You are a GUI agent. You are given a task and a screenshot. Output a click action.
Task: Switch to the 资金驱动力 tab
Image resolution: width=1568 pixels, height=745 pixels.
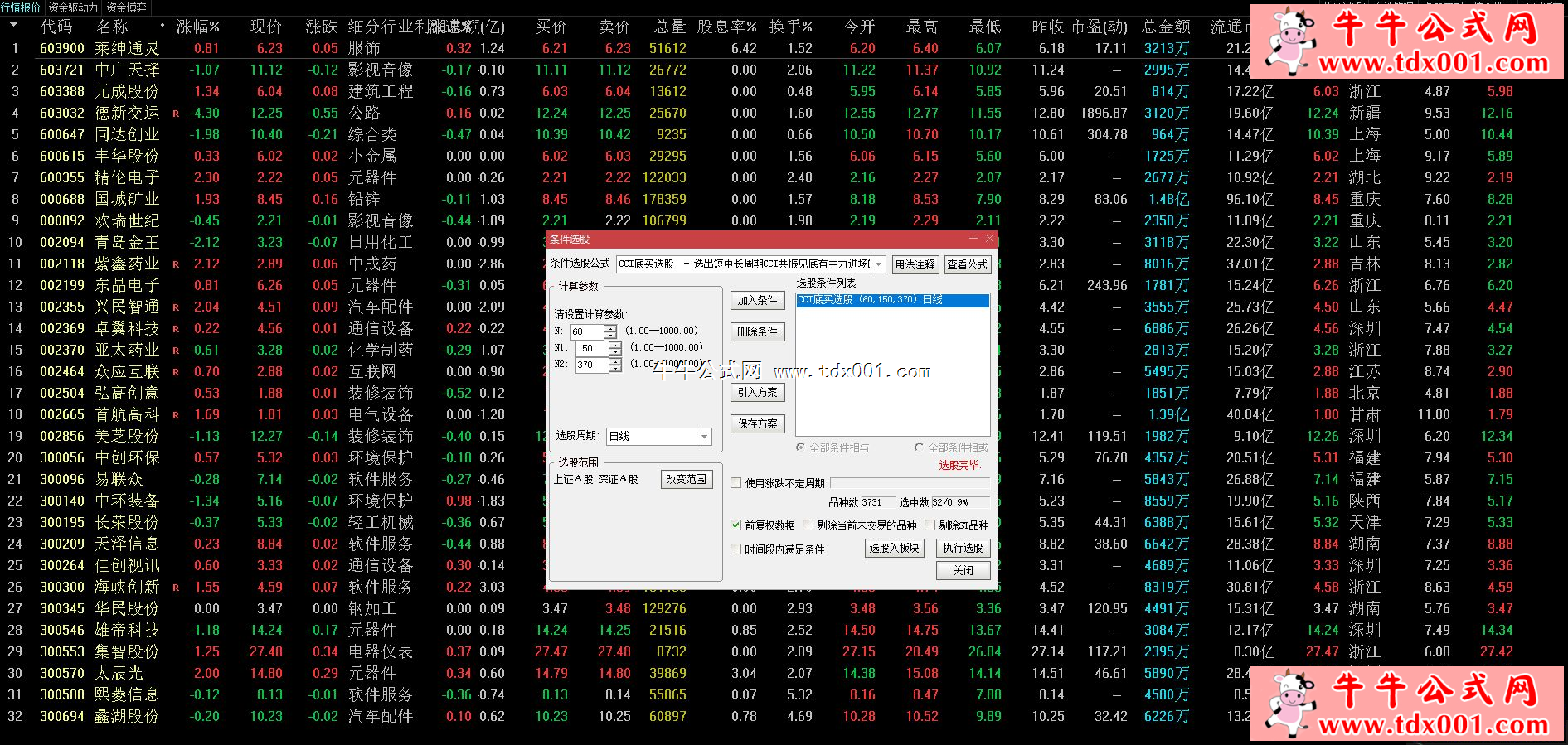pos(73,7)
